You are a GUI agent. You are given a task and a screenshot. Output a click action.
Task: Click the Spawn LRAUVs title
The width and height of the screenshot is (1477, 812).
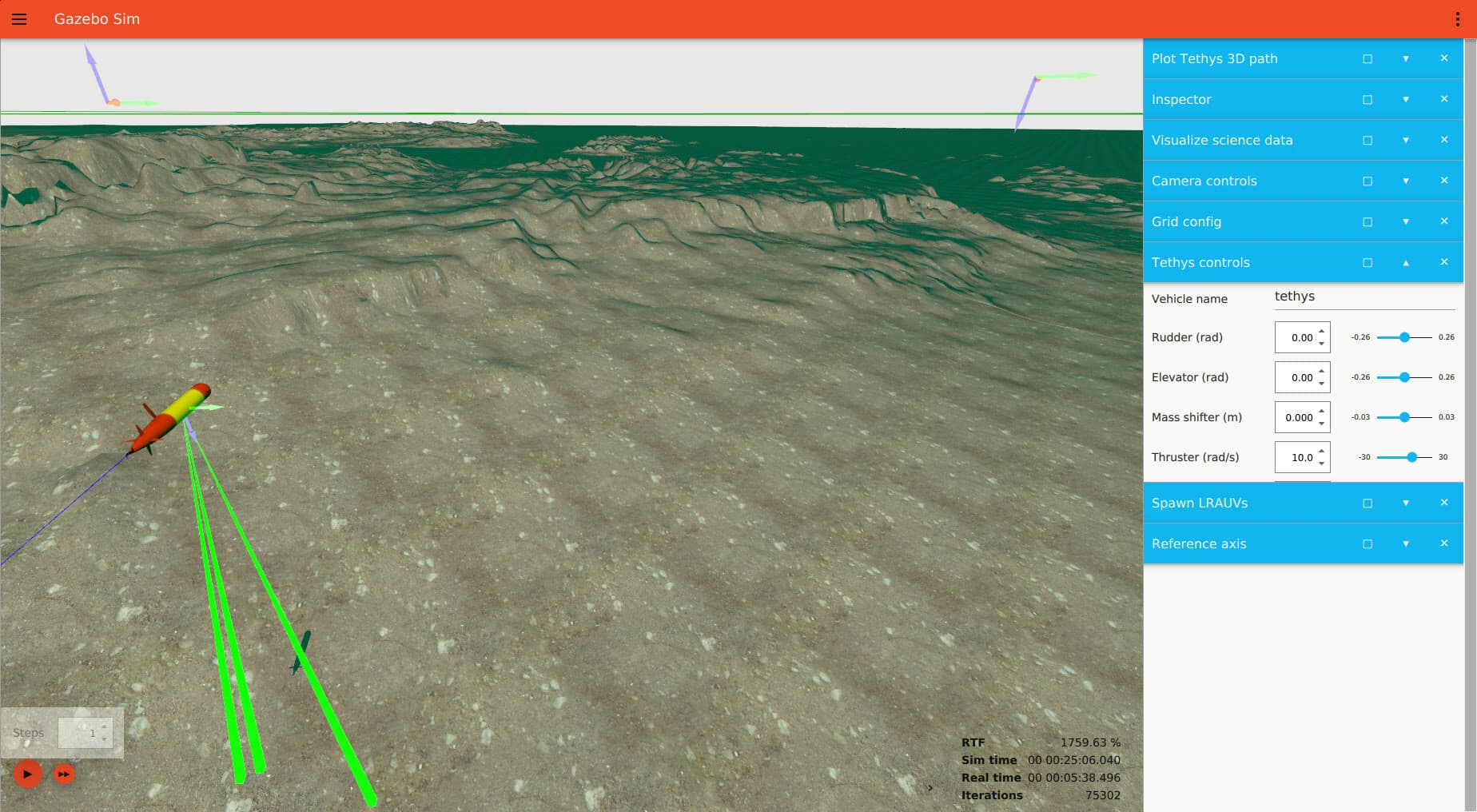click(x=1200, y=503)
